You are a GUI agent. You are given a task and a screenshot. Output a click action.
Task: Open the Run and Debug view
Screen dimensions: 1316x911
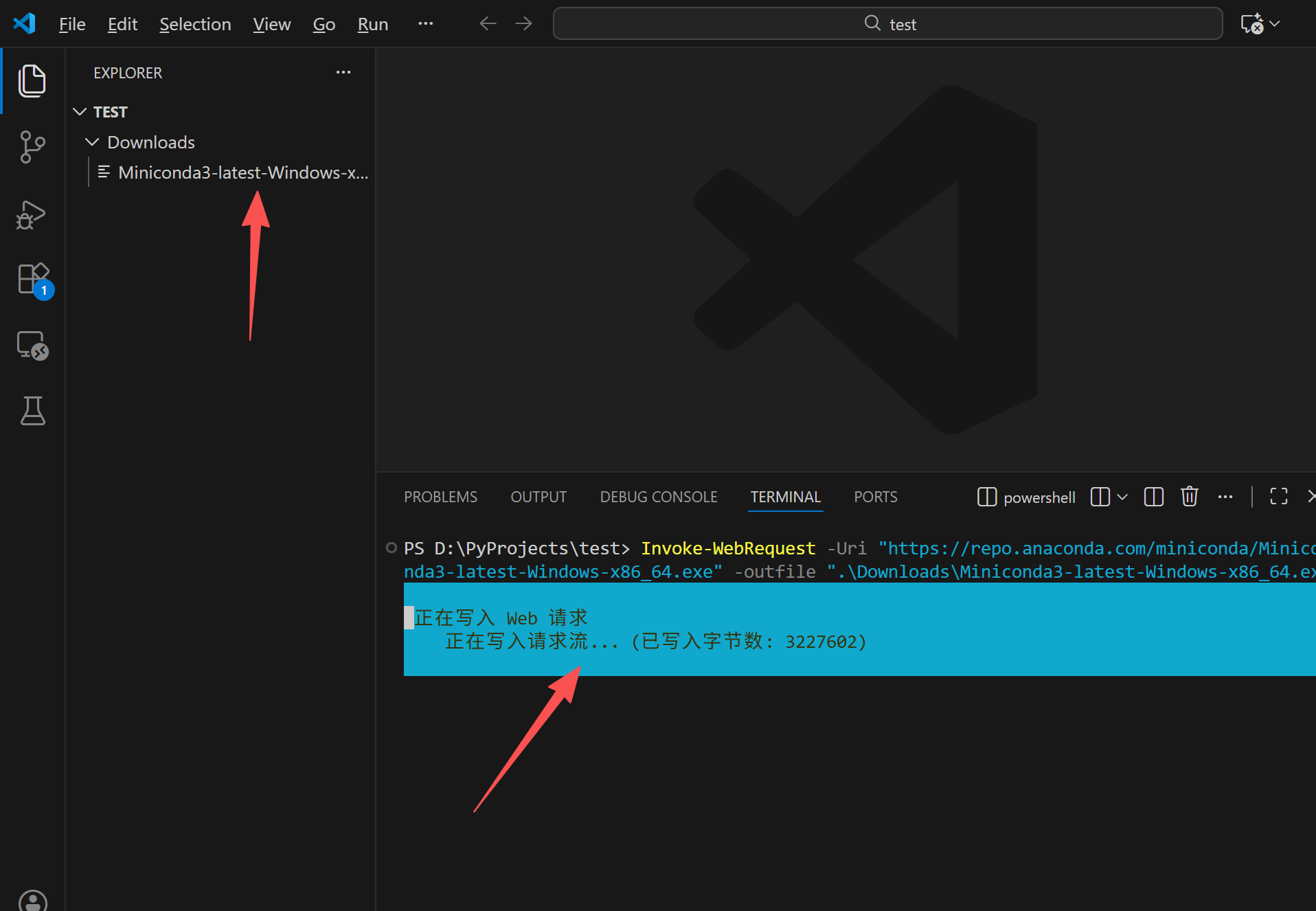tap(32, 215)
